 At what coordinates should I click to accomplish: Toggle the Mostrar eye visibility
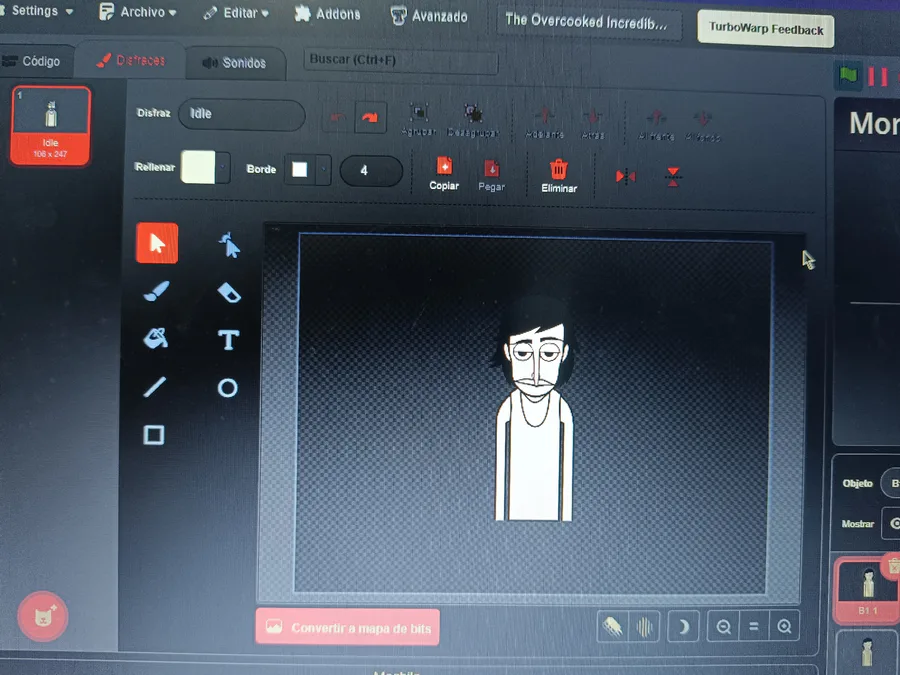(894, 523)
